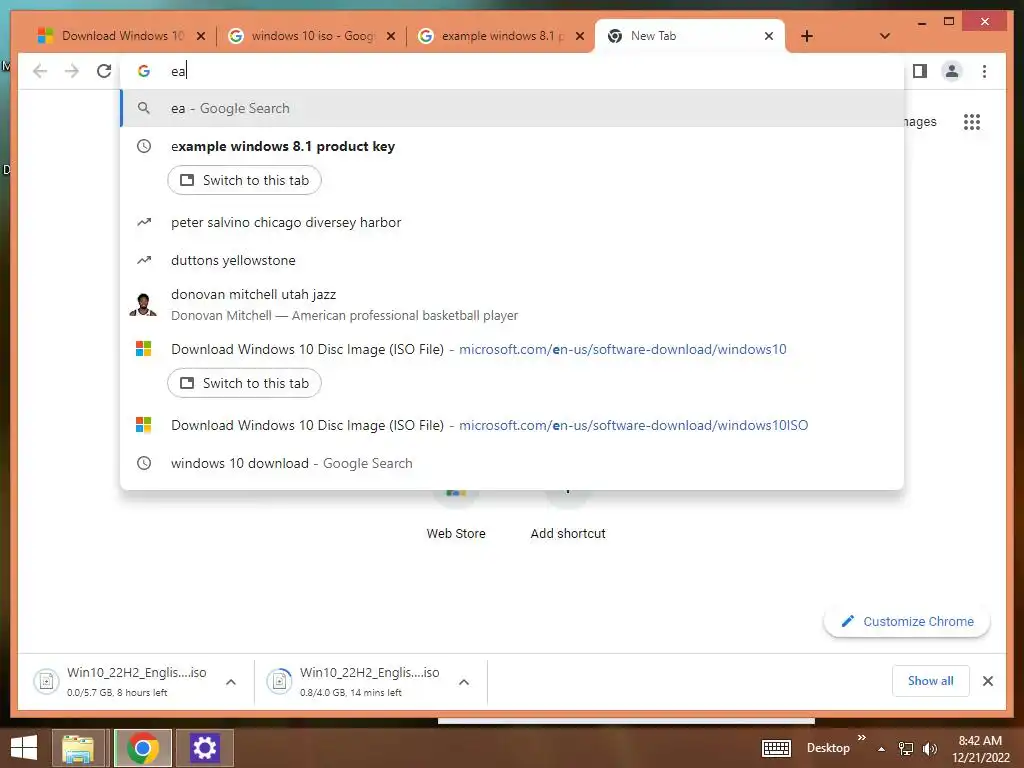Open network status tray icon

point(906,749)
